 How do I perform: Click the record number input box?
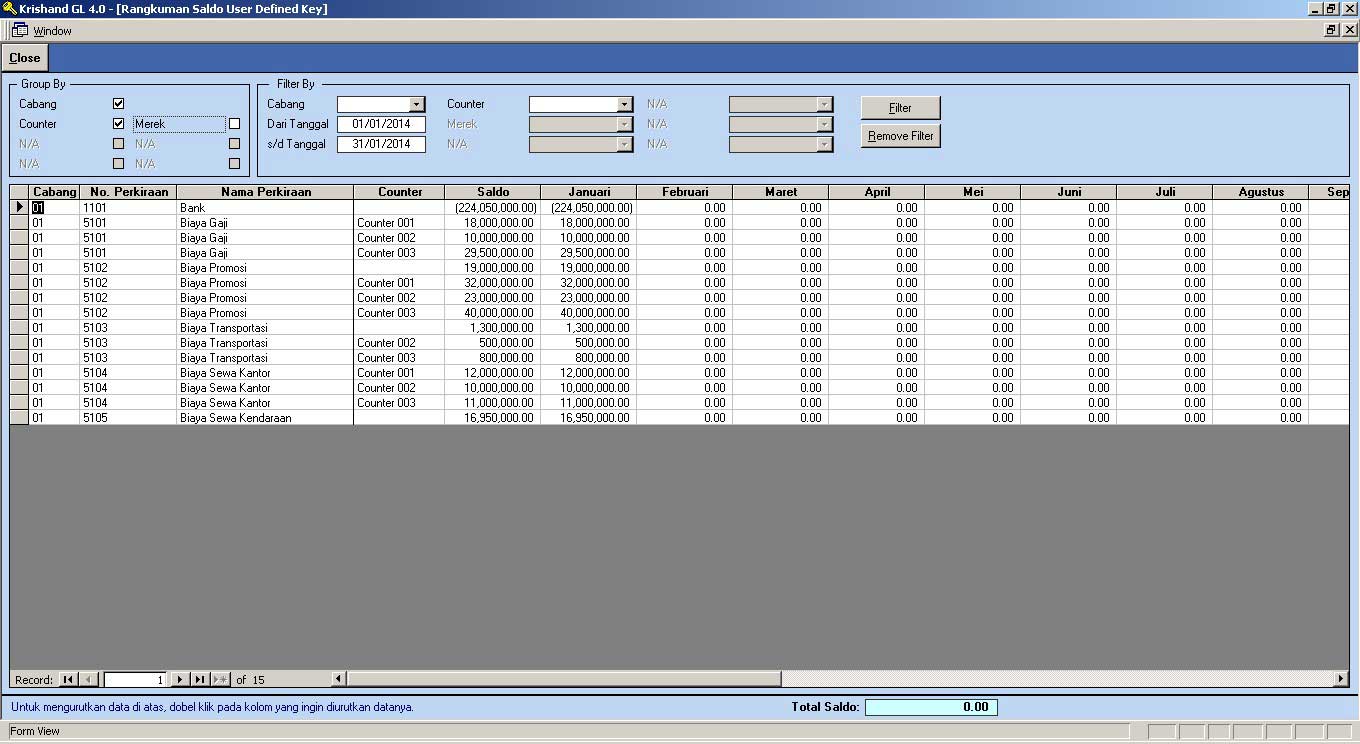click(x=135, y=679)
